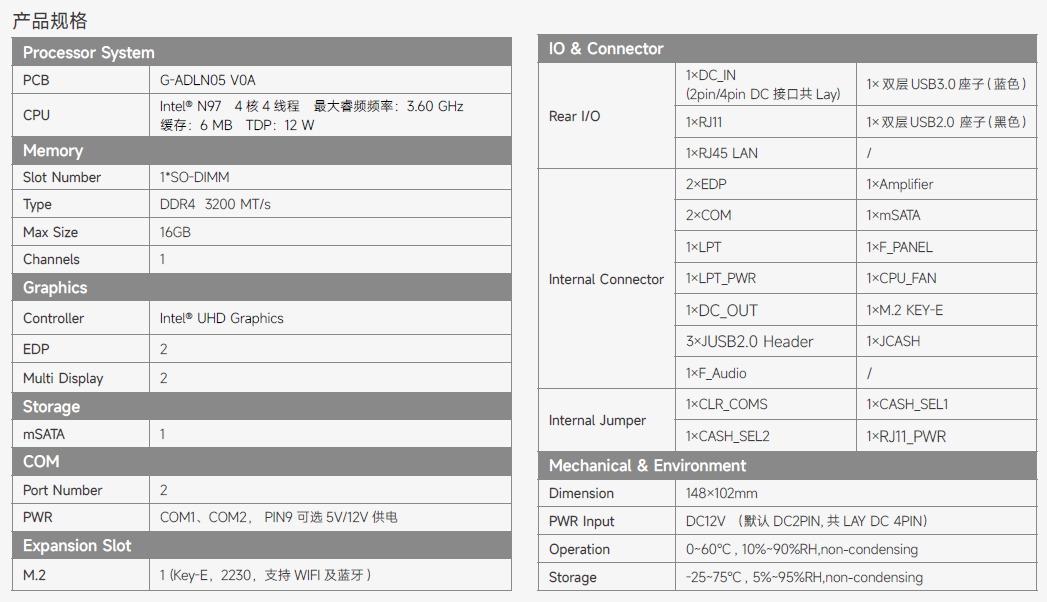This screenshot has width=1047, height=602.
Task: Click the M.2 Key-E 2230 description
Action: coord(266,575)
